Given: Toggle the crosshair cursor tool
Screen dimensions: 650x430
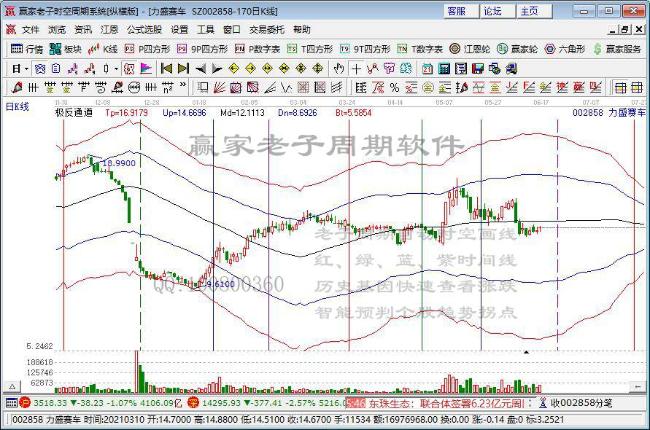Looking at the screenshot, I should coord(356,69).
